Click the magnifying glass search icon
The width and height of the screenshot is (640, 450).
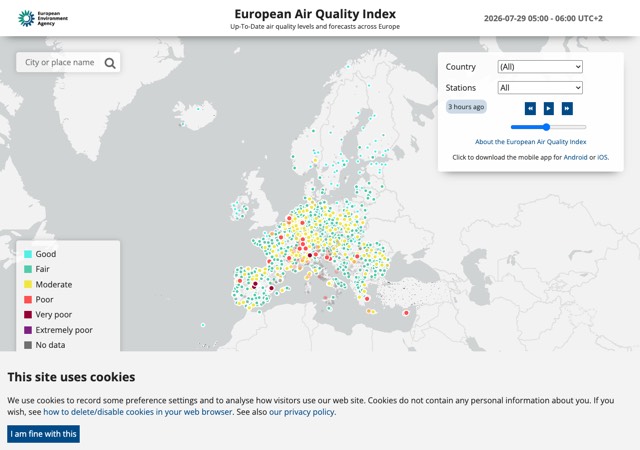110,63
